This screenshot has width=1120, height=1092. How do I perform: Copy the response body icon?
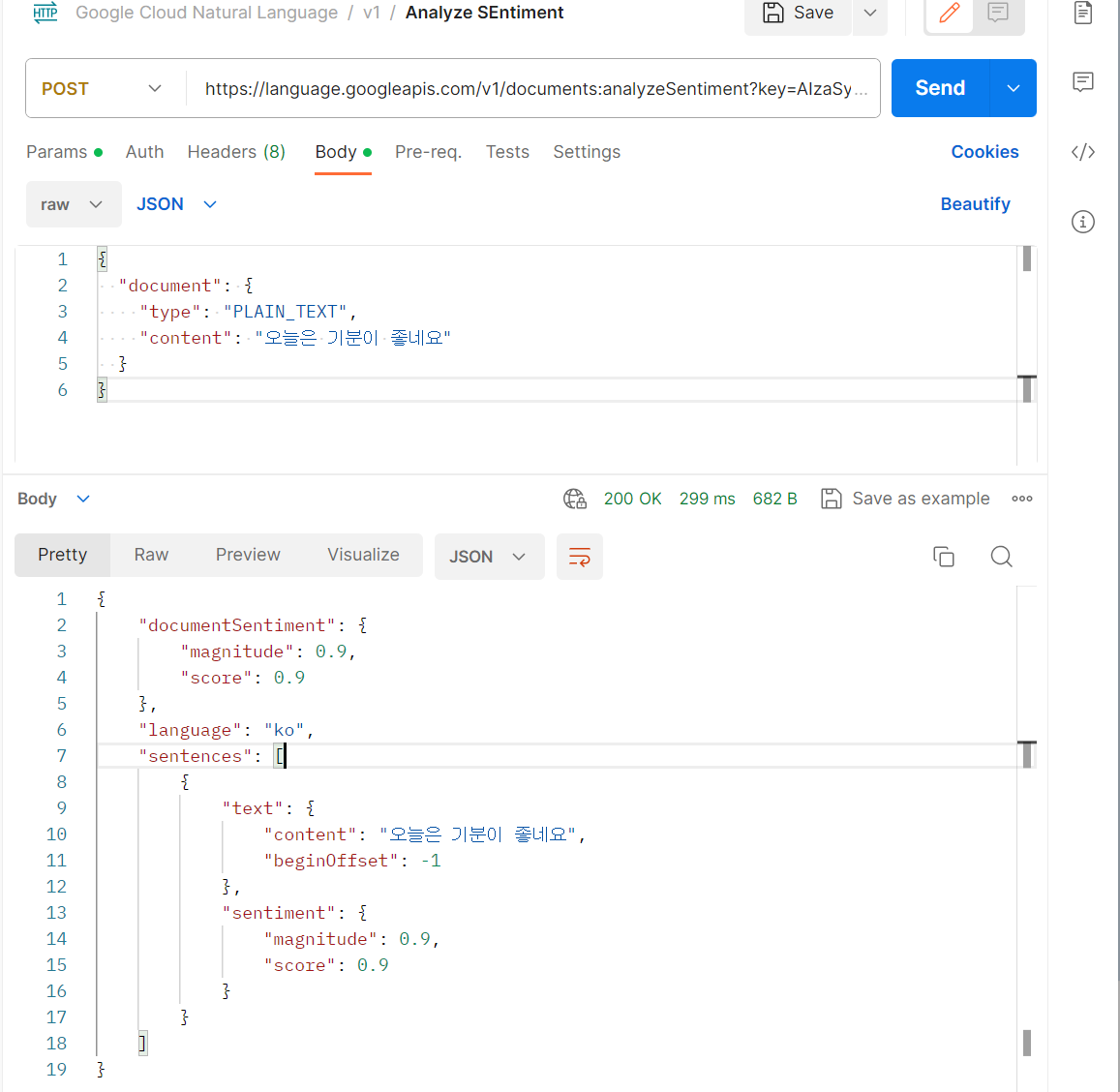click(944, 557)
